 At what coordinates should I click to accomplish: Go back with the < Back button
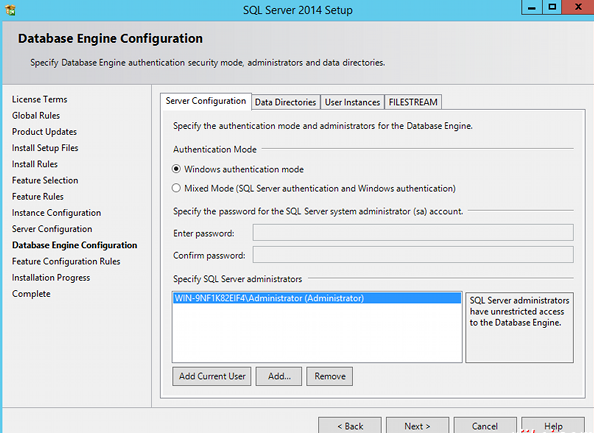350,426
